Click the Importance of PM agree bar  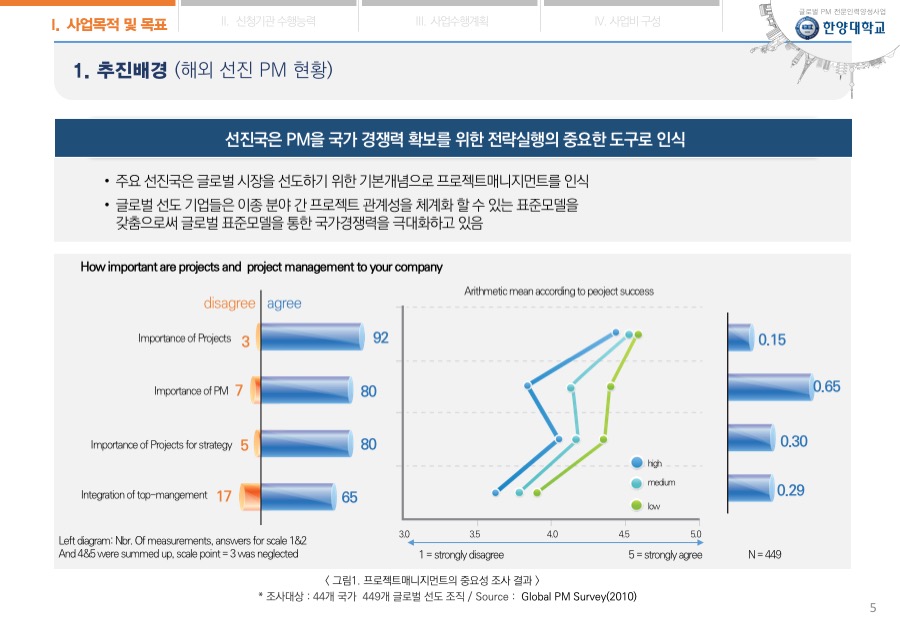[x=307, y=390]
